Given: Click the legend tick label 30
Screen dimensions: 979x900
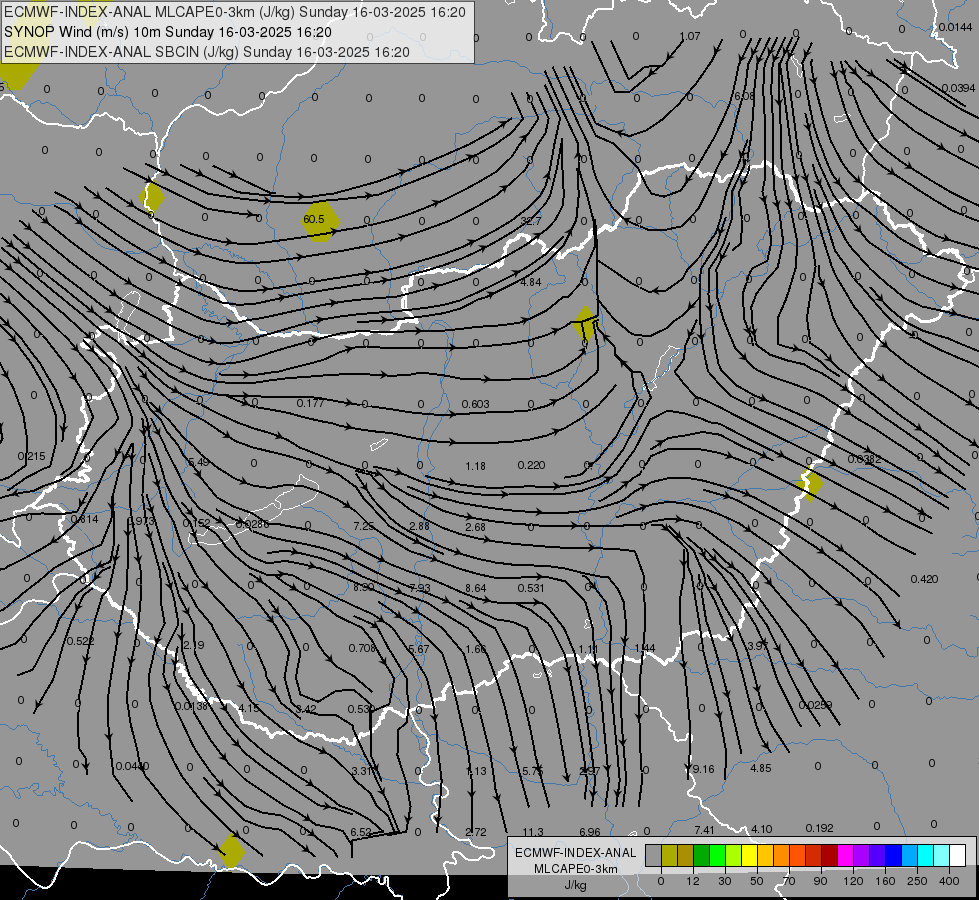Looking at the screenshot, I should (x=724, y=881).
